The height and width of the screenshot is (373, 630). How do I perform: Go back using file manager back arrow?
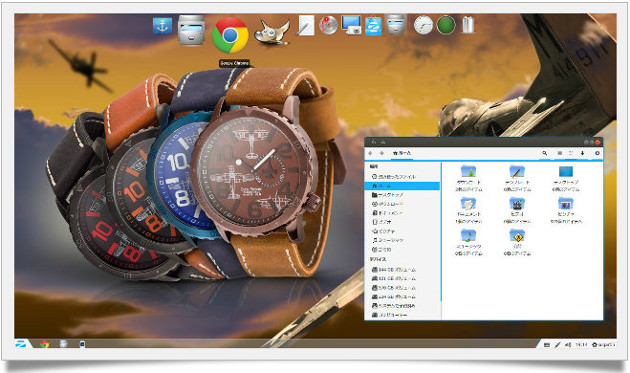coord(370,153)
